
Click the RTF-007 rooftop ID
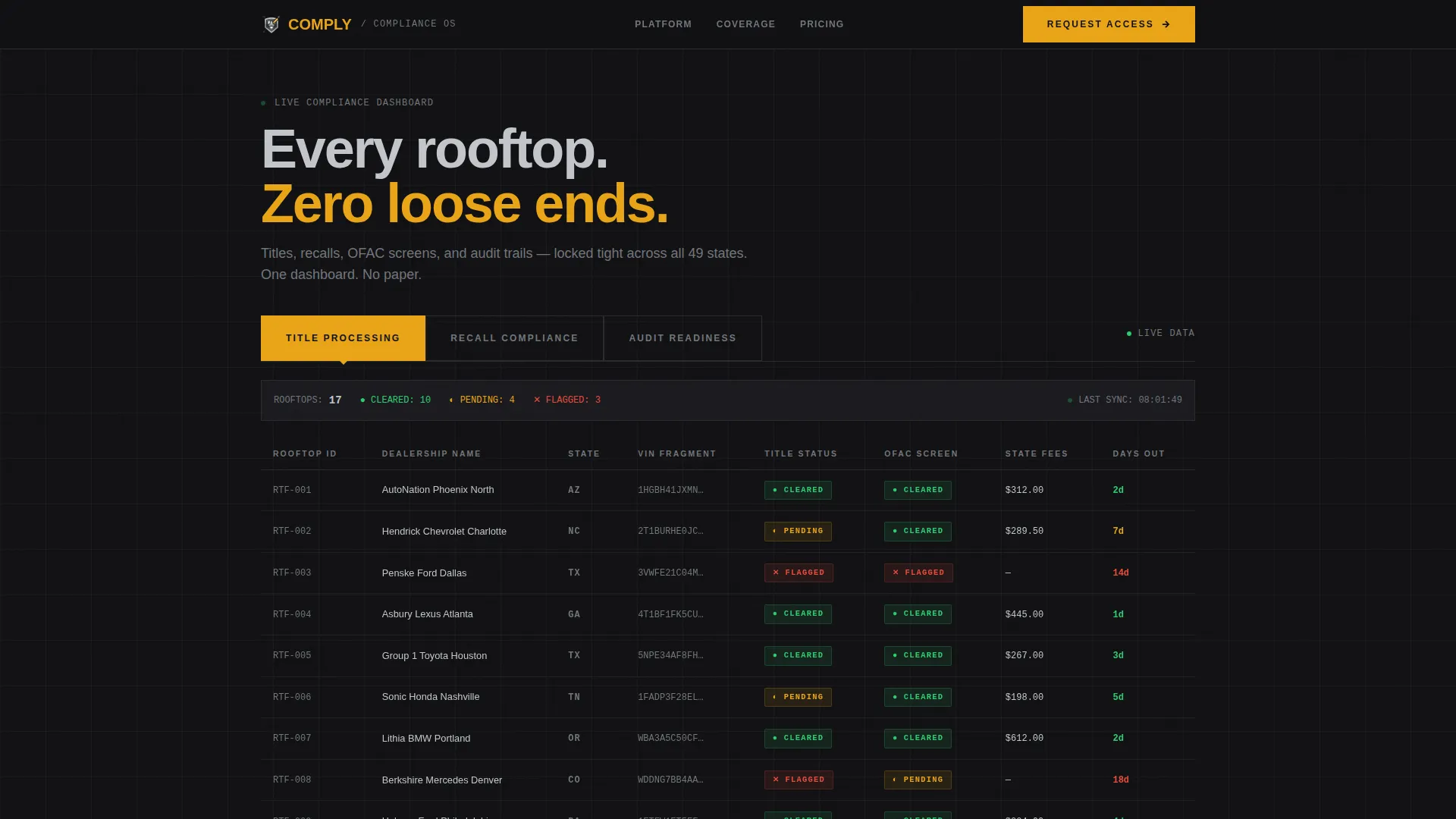292,738
